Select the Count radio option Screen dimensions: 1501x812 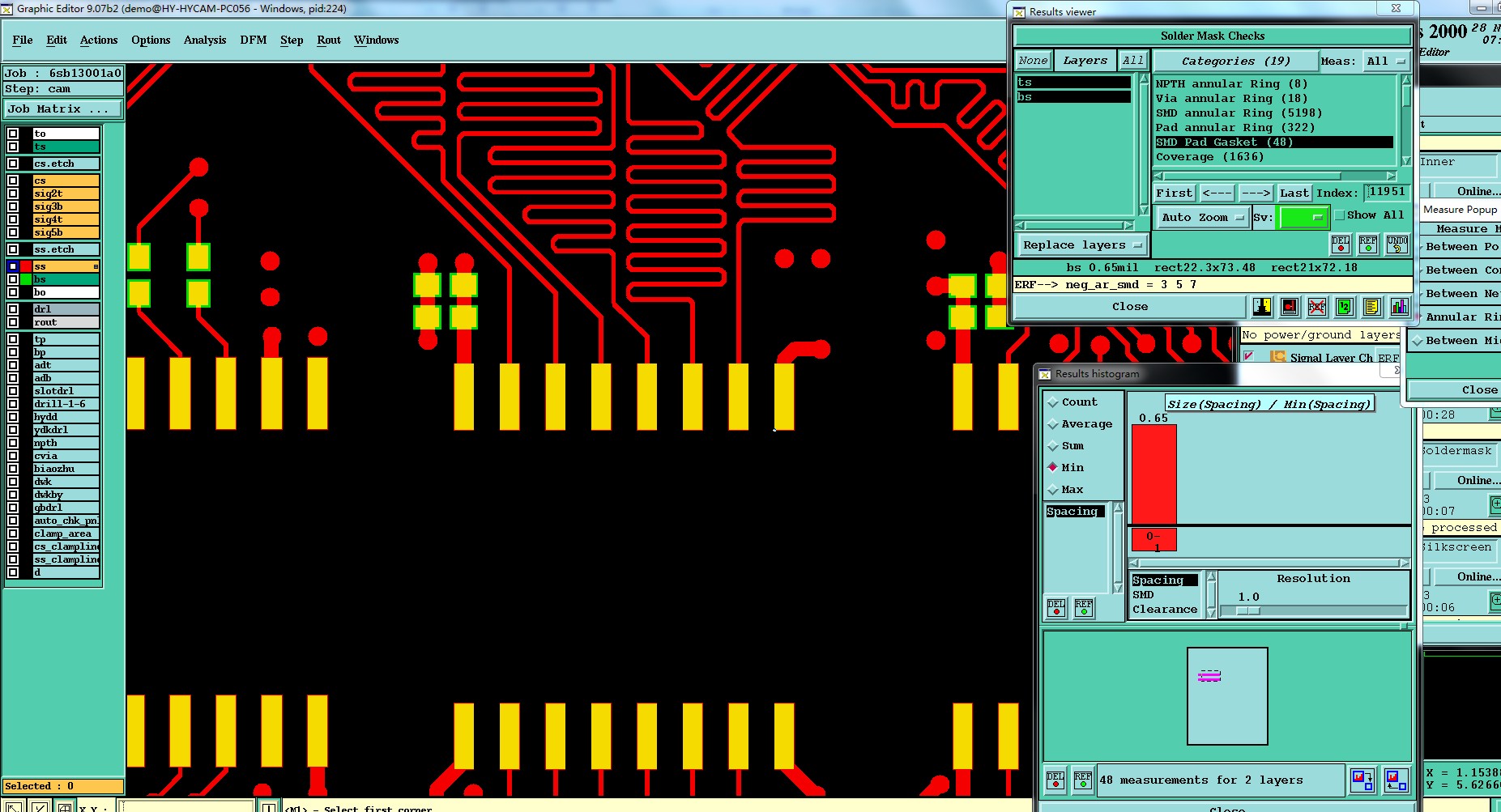[1053, 402]
